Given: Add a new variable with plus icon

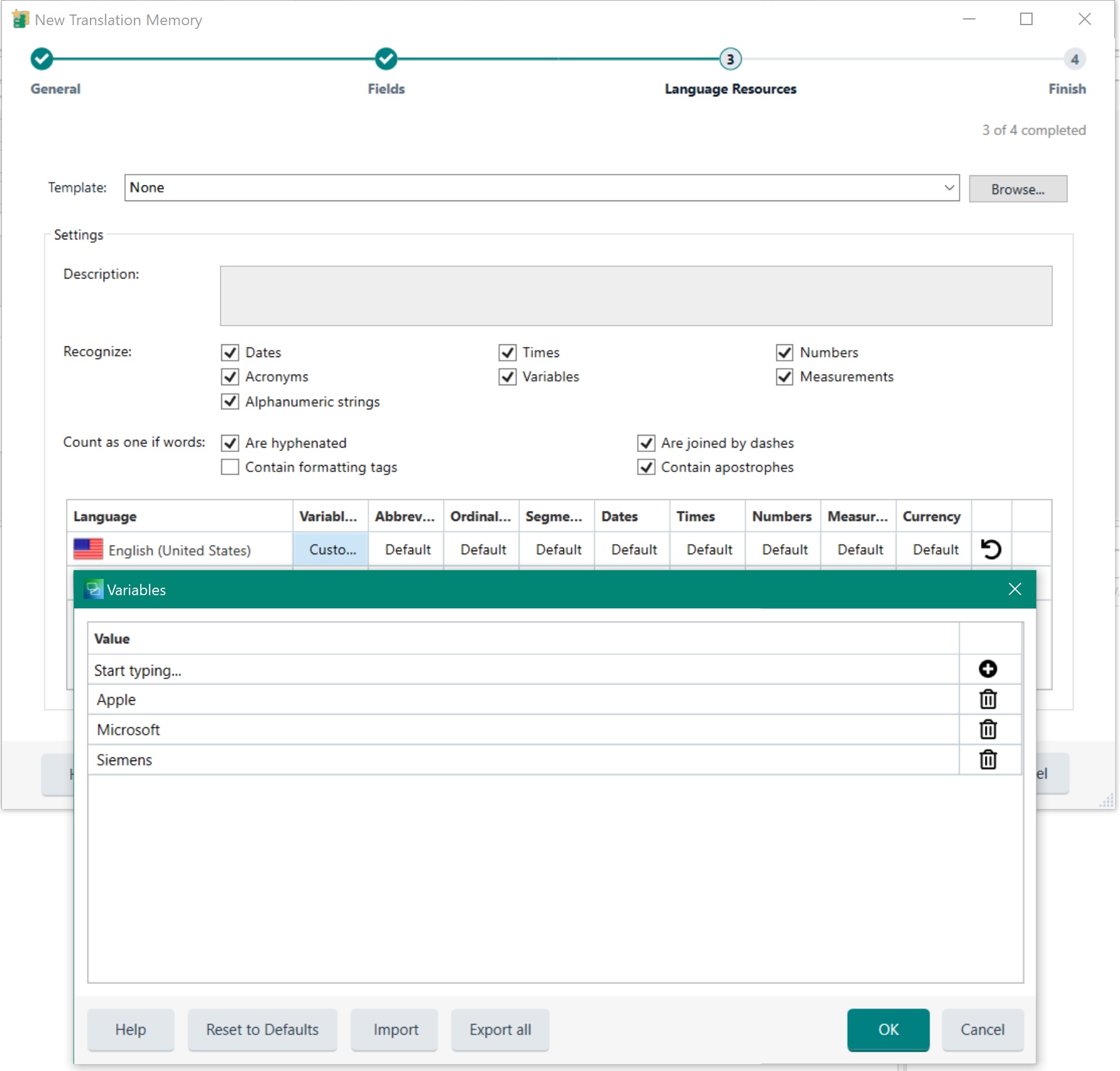Looking at the screenshot, I should [x=987, y=669].
